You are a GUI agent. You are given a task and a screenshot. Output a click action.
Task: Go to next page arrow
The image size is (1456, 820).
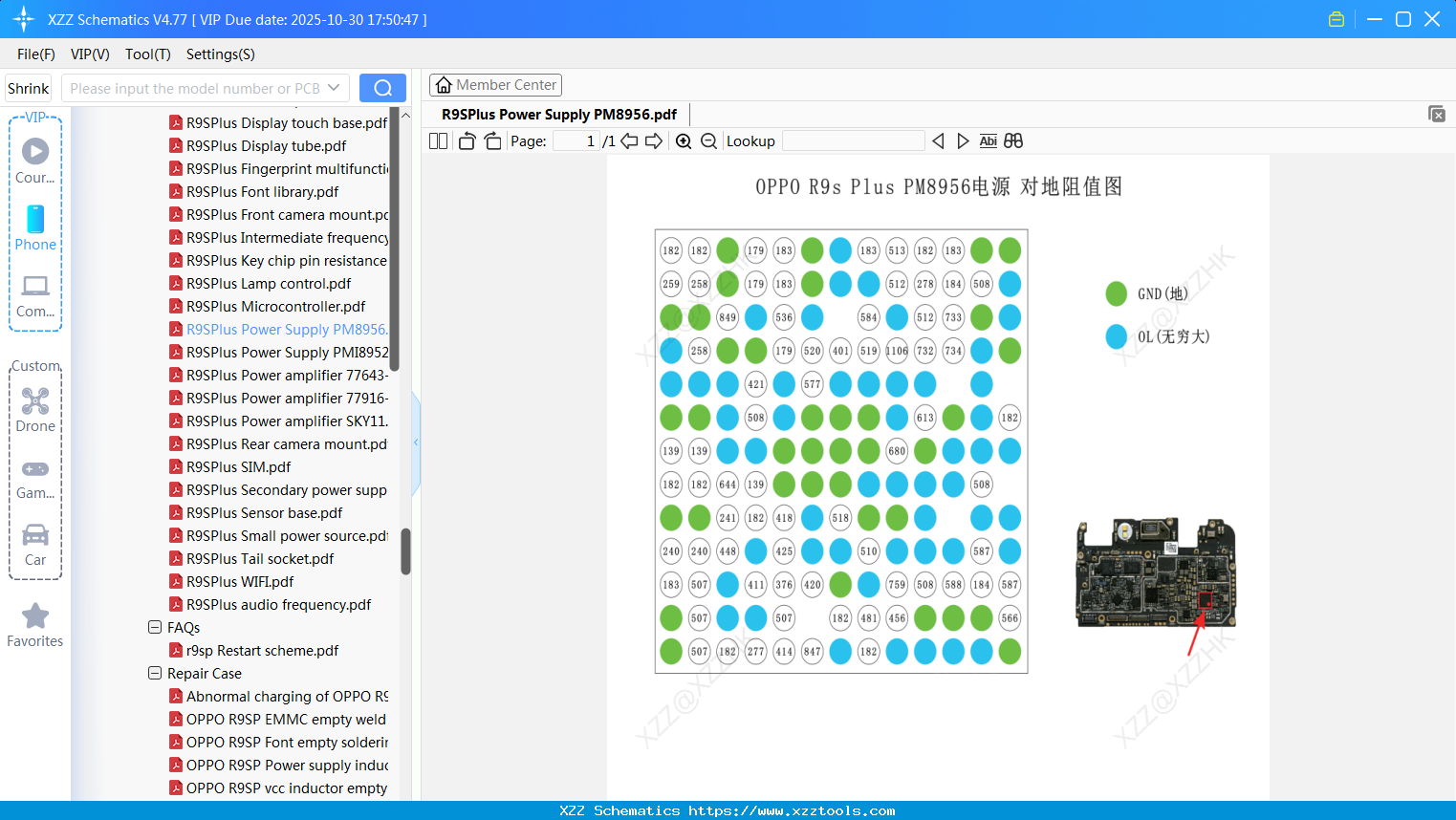pos(654,141)
